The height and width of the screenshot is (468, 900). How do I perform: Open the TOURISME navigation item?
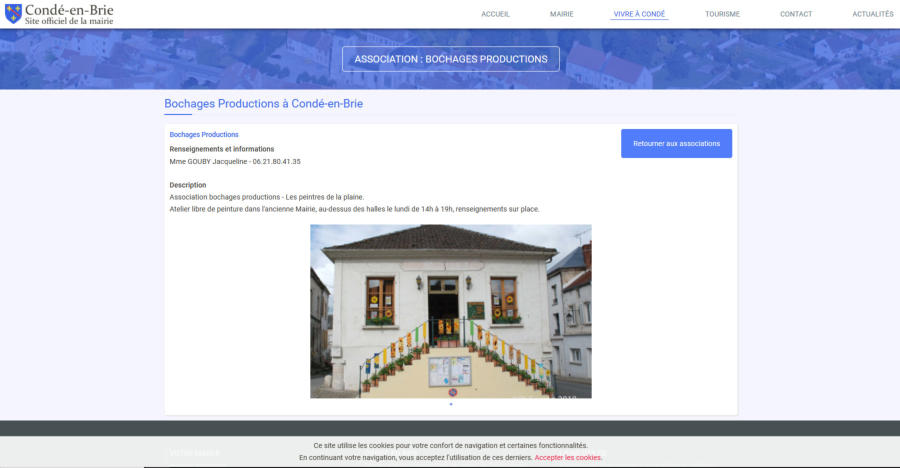tap(722, 14)
